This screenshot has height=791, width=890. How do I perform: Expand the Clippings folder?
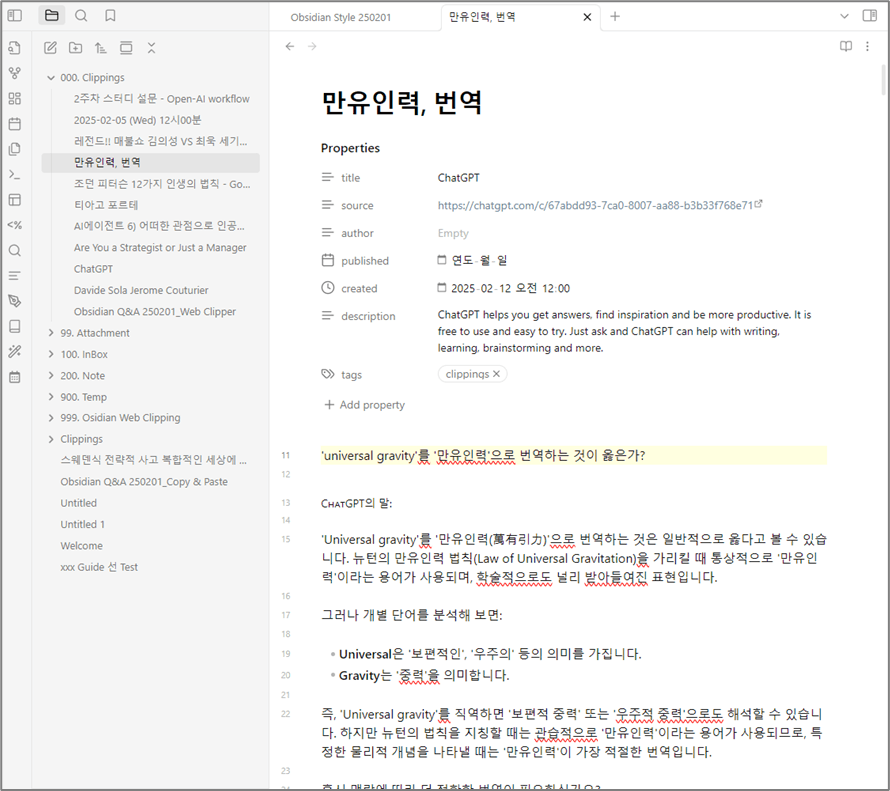click(51, 439)
